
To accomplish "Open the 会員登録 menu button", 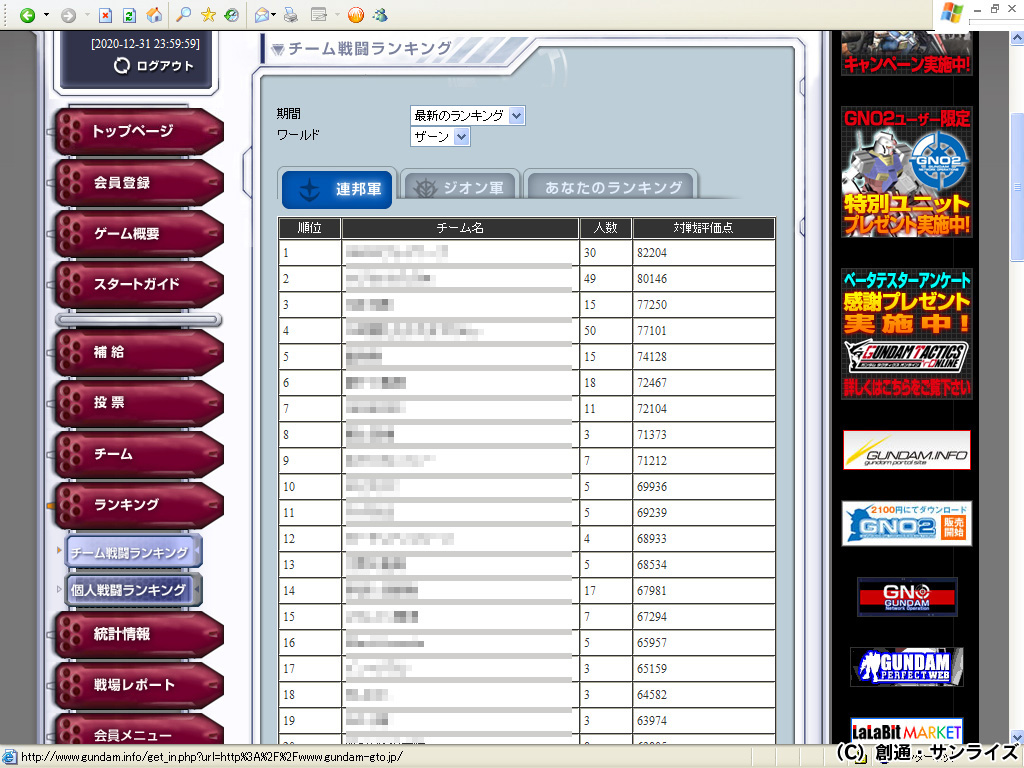I will pos(139,183).
